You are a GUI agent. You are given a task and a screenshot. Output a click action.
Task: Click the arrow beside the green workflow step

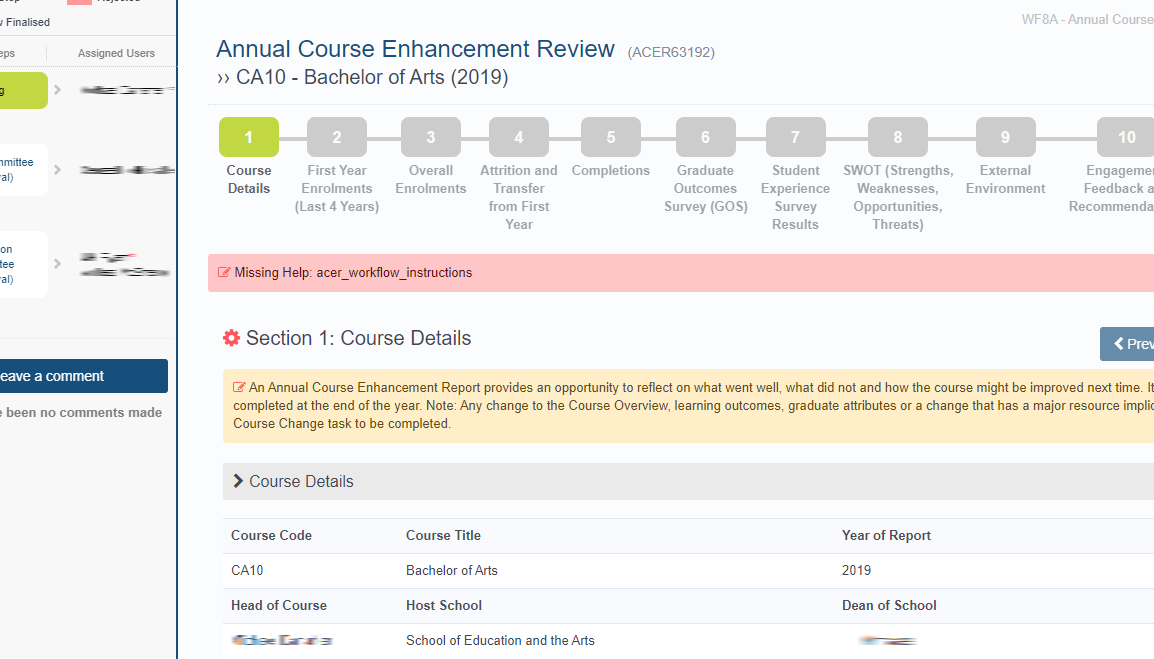[x=58, y=90]
